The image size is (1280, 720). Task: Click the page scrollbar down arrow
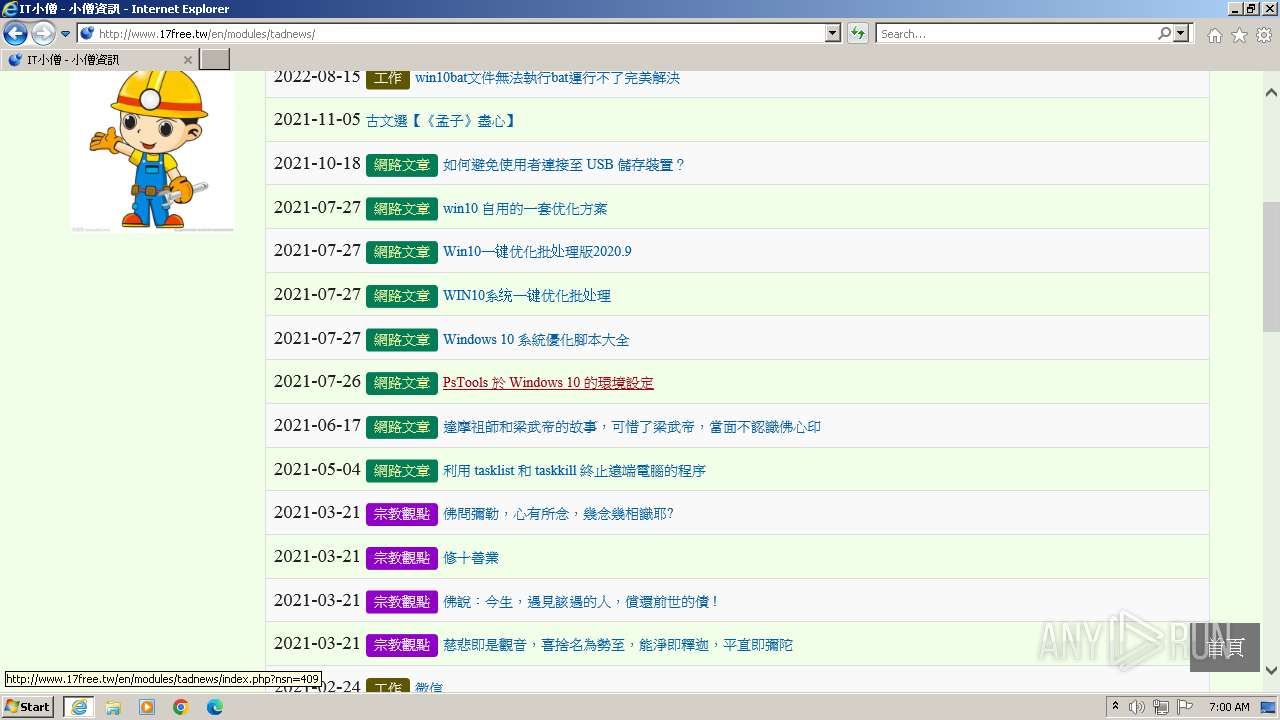tap(1271, 670)
